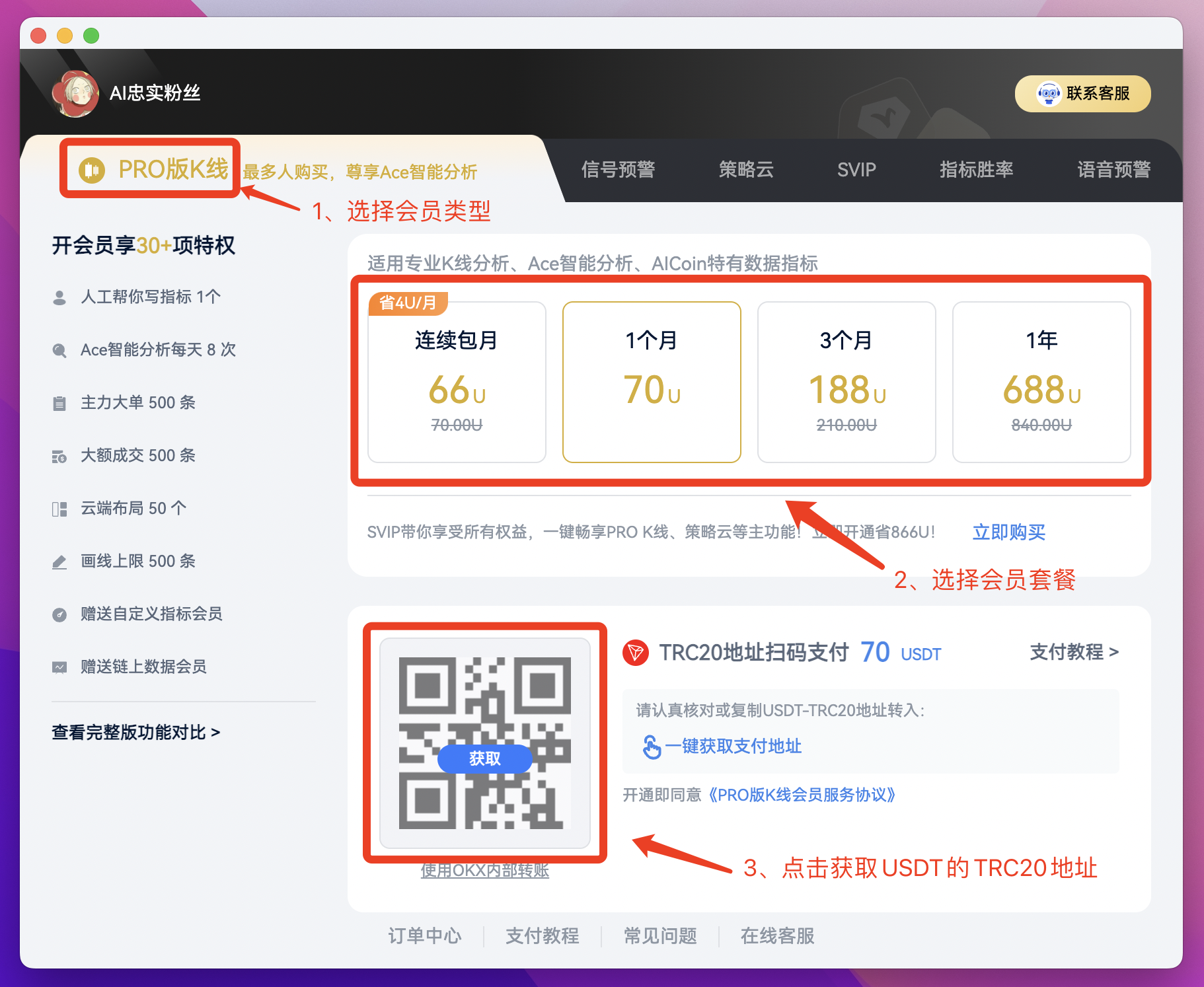The width and height of the screenshot is (1204, 987).
Task: Select the 1个月 70U plan
Action: [x=652, y=382]
